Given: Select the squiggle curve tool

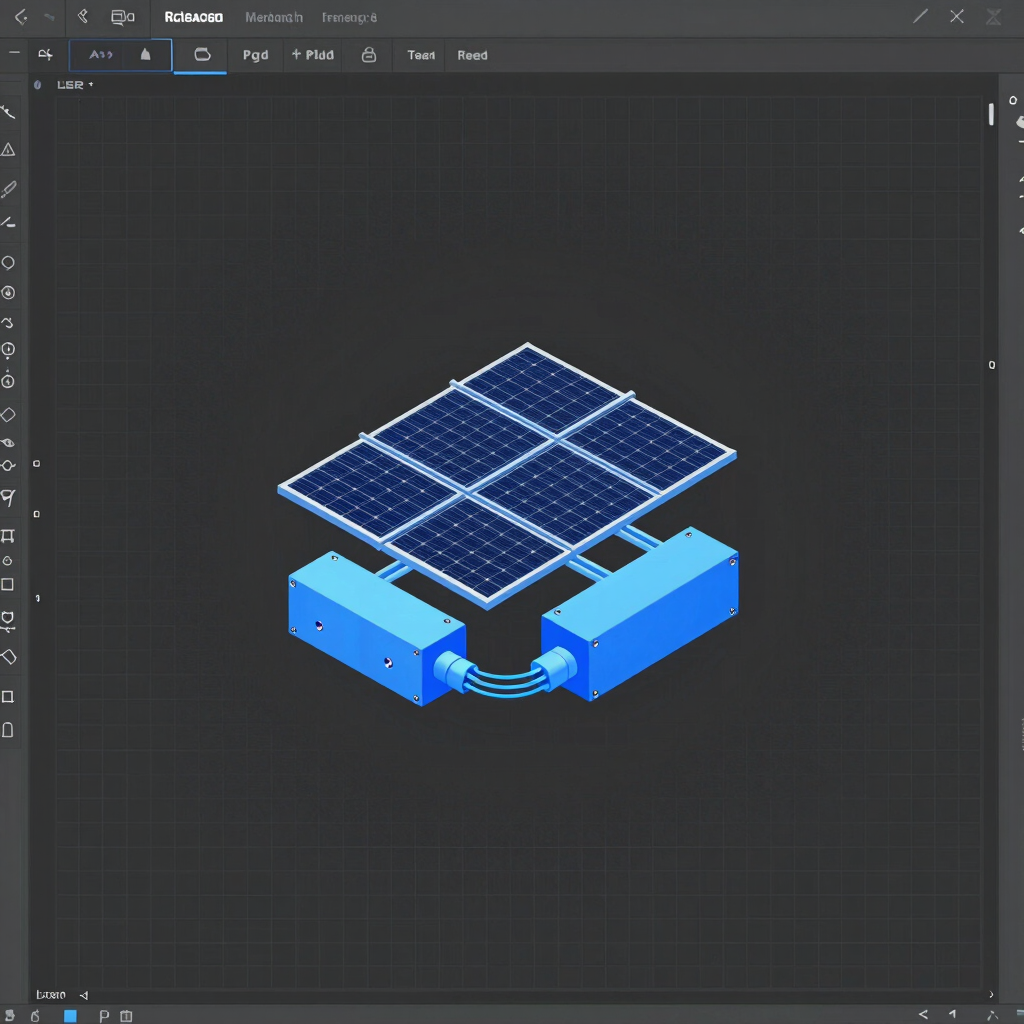Looking at the screenshot, I should click(x=8, y=323).
